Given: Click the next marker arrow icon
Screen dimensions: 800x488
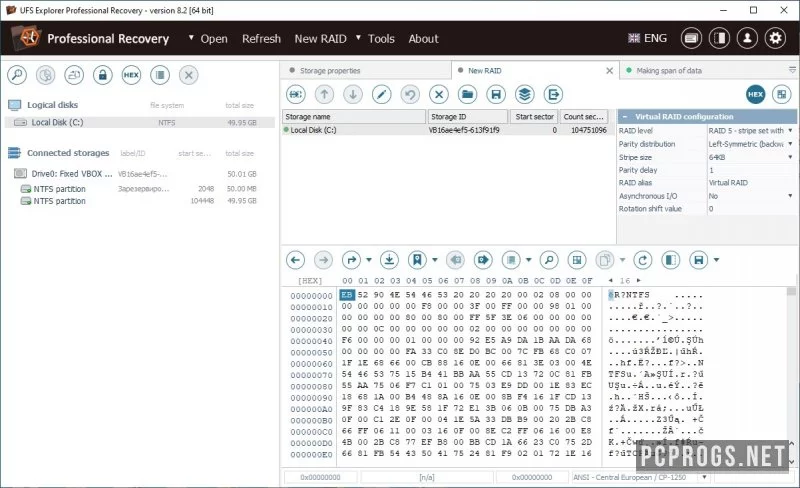Looking at the screenshot, I should (483, 260).
